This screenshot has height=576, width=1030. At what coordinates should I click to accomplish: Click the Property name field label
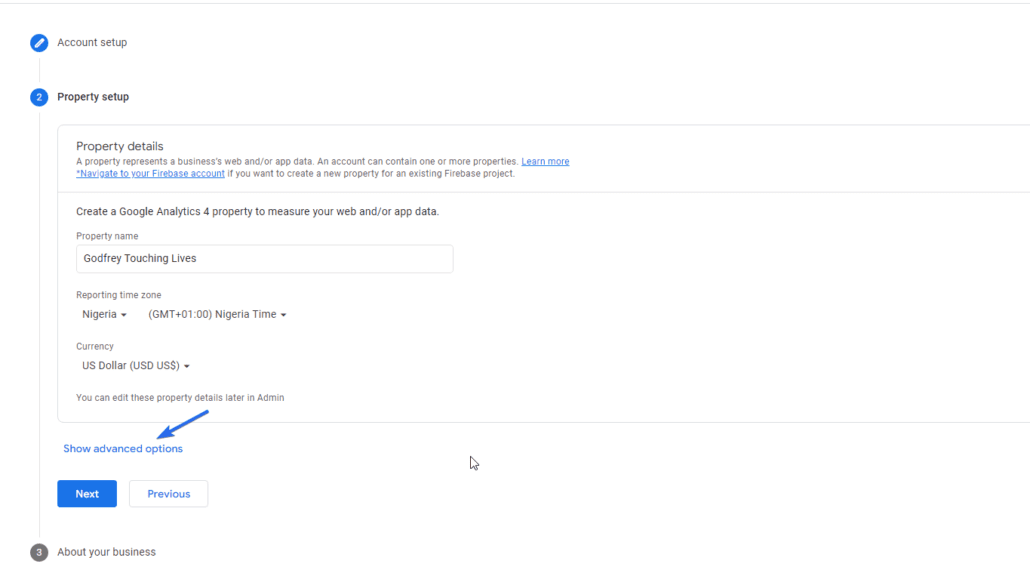click(107, 236)
